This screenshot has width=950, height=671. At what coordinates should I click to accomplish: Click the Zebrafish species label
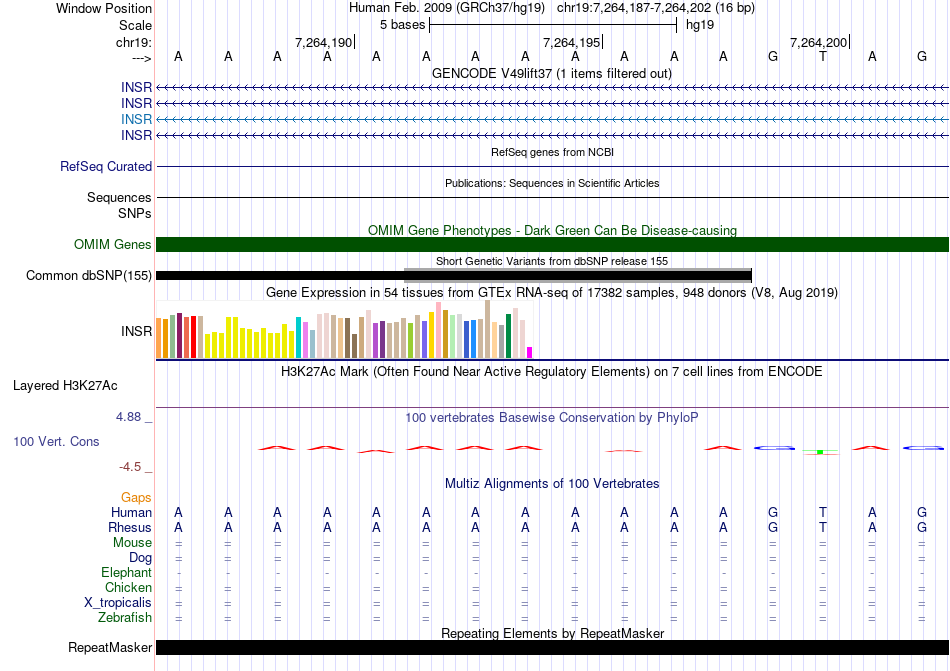pos(125,618)
